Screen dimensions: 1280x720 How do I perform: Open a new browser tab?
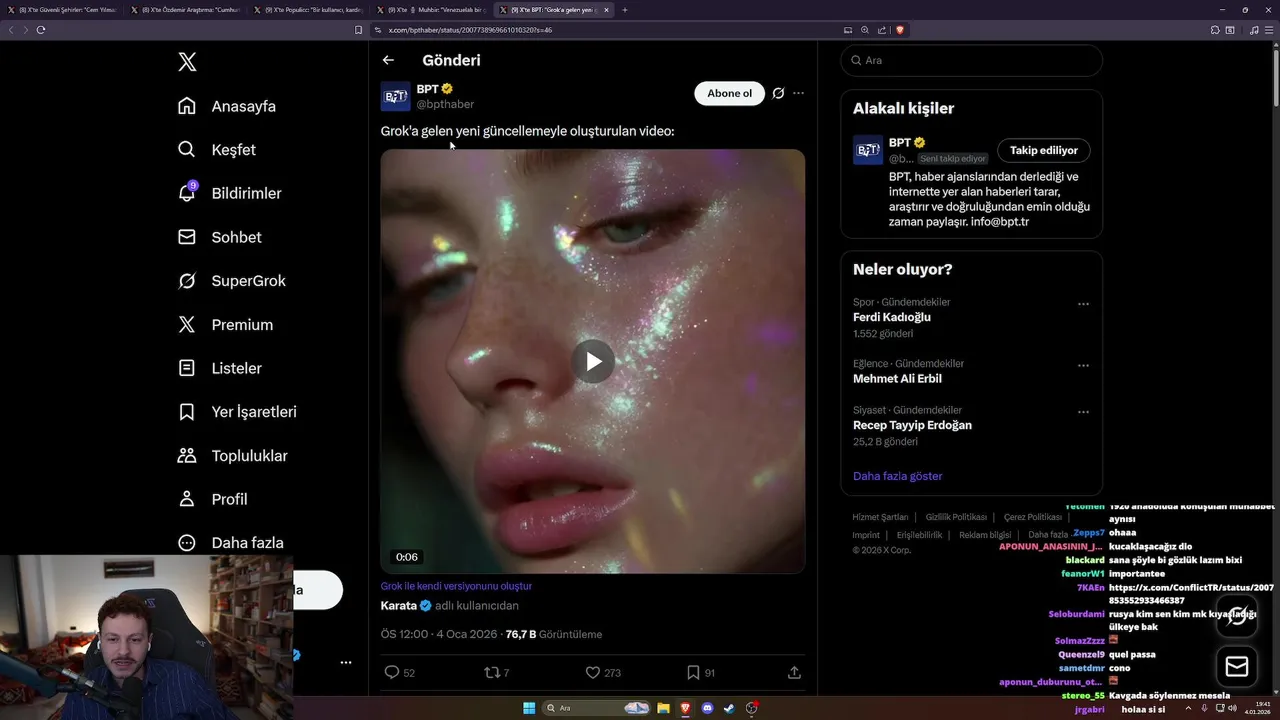[x=625, y=10]
